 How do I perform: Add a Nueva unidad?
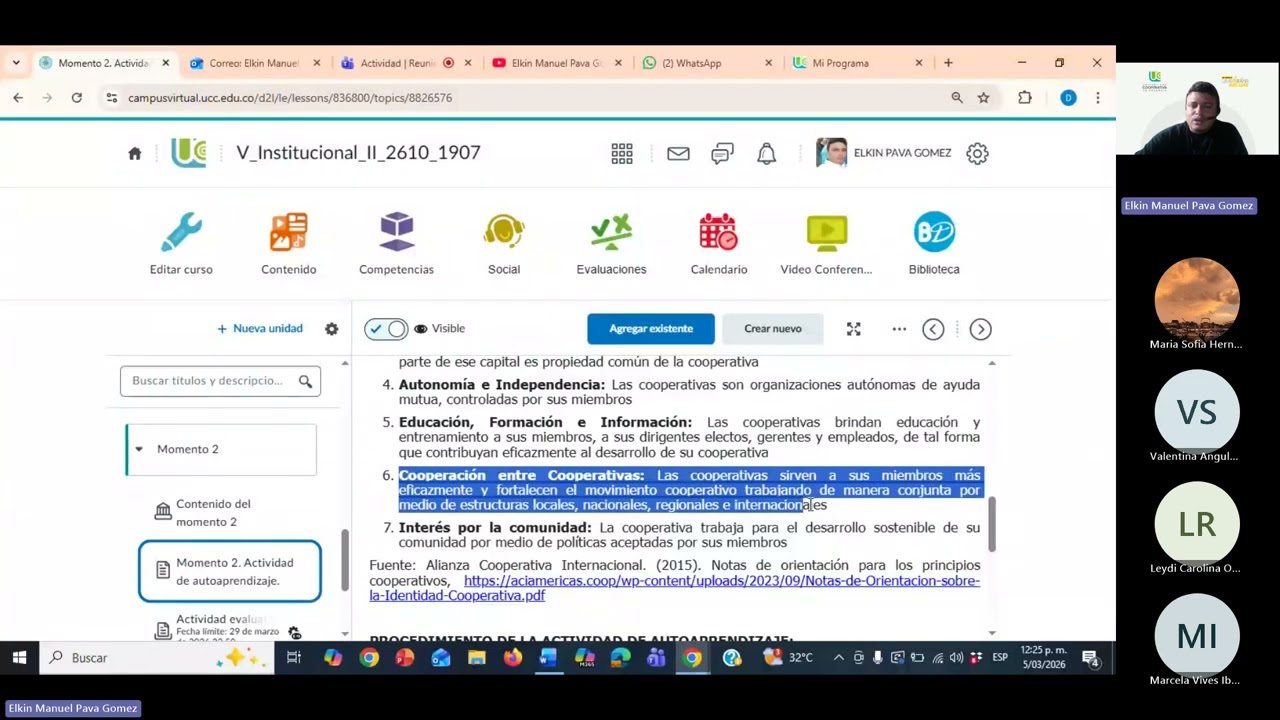(x=260, y=328)
